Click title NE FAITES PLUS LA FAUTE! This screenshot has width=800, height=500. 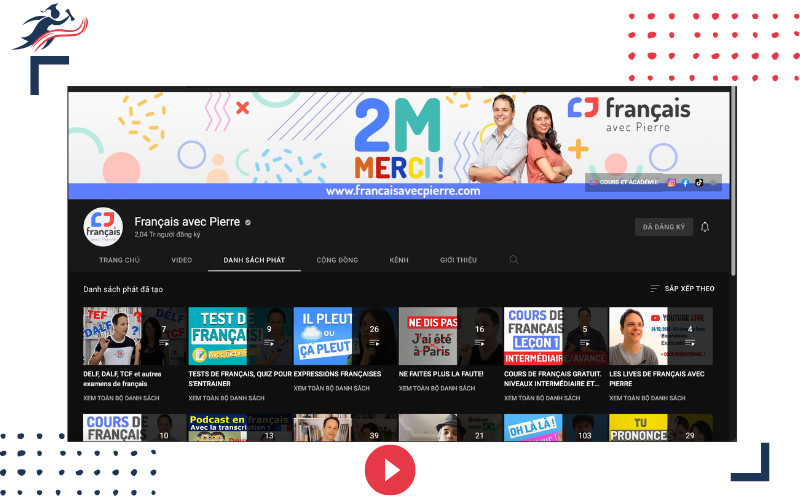(x=441, y=374)
